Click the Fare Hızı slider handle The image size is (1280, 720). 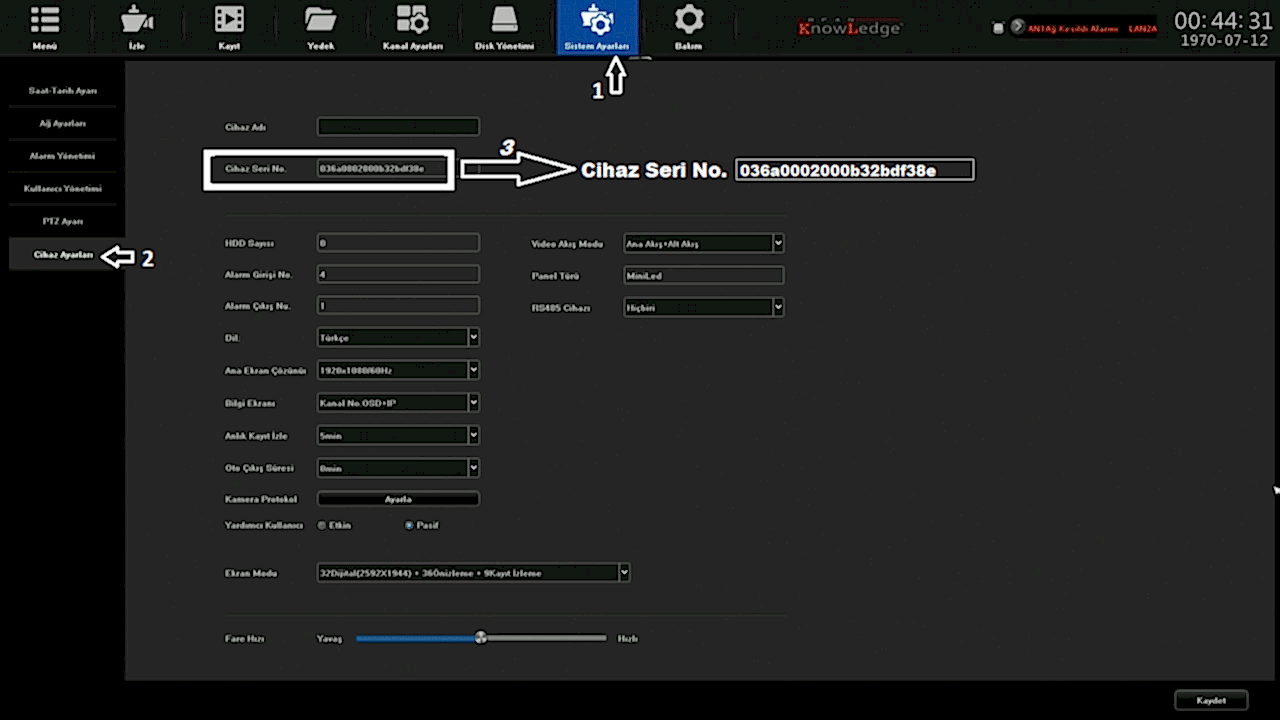coord(481,637)
